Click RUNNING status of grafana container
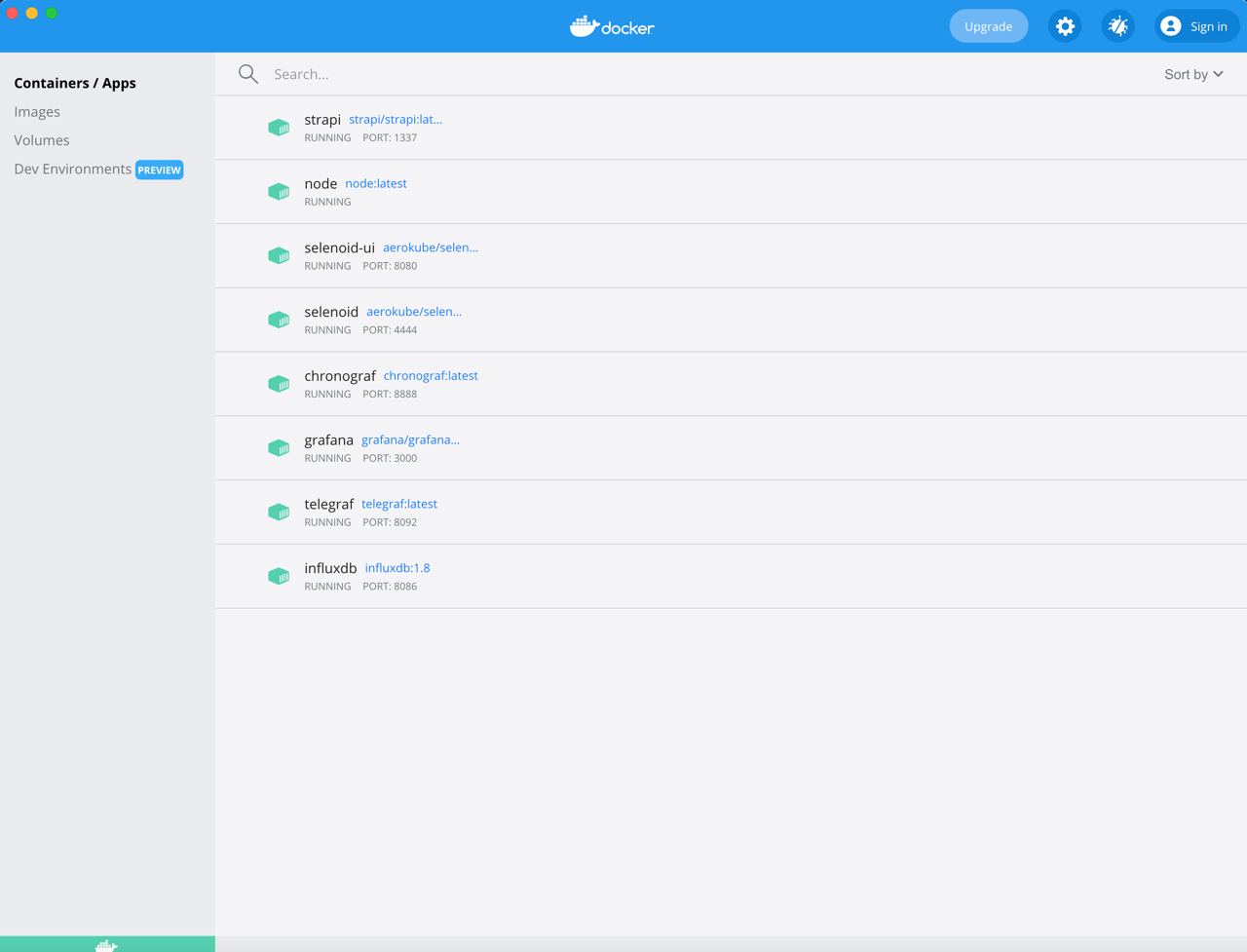Image resolution: width=1247 pixels, height=952 pixels. 327,458
